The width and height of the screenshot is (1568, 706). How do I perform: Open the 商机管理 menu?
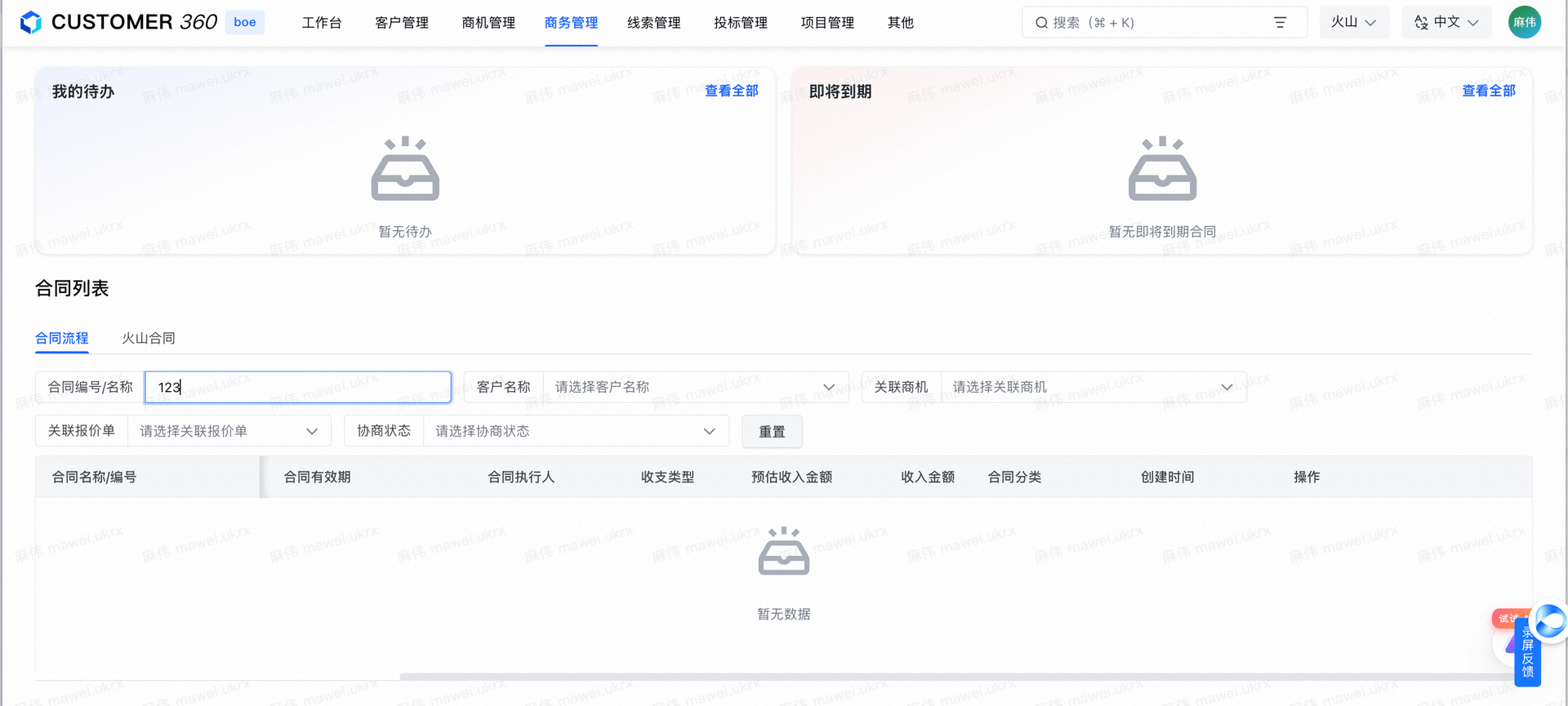pos(488,23)
